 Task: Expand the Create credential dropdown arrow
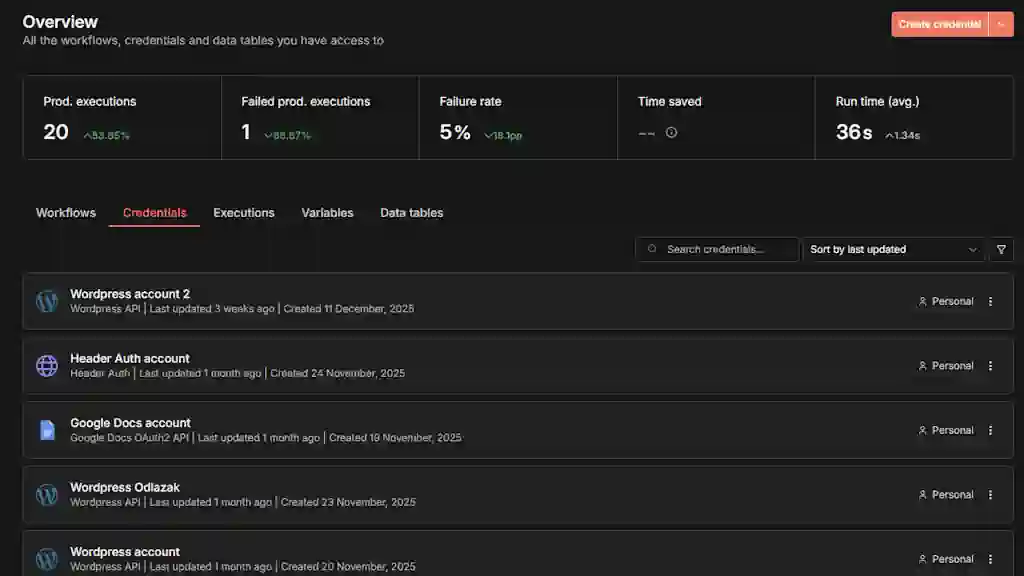(1001, 24)
